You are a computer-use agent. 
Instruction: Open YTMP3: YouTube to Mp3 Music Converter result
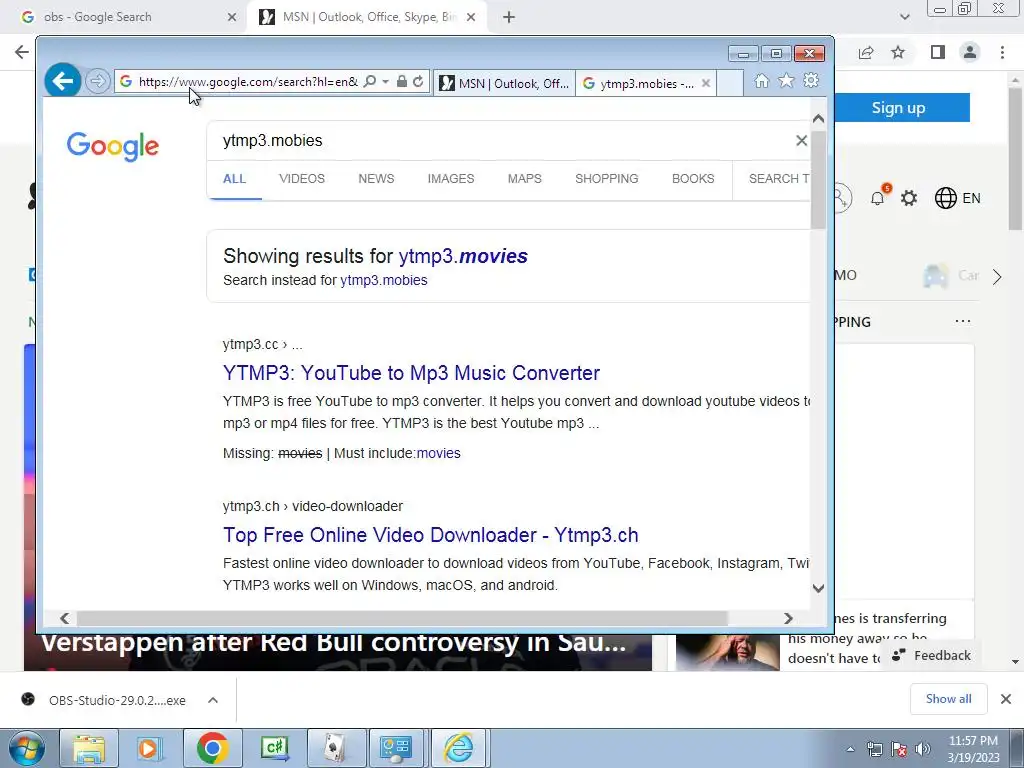point(411,373)
